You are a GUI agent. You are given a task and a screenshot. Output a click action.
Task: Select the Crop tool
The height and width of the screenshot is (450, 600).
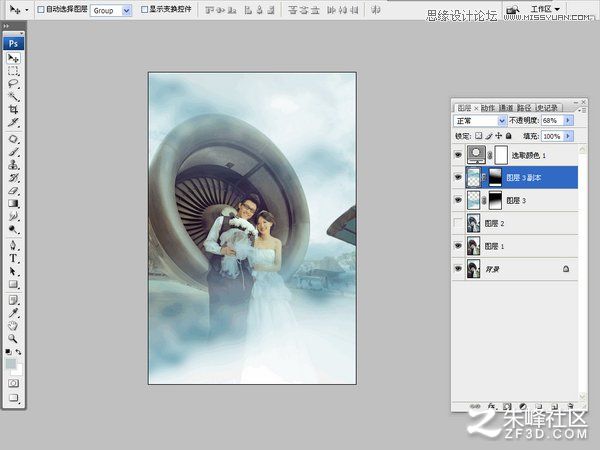point(13,109)
